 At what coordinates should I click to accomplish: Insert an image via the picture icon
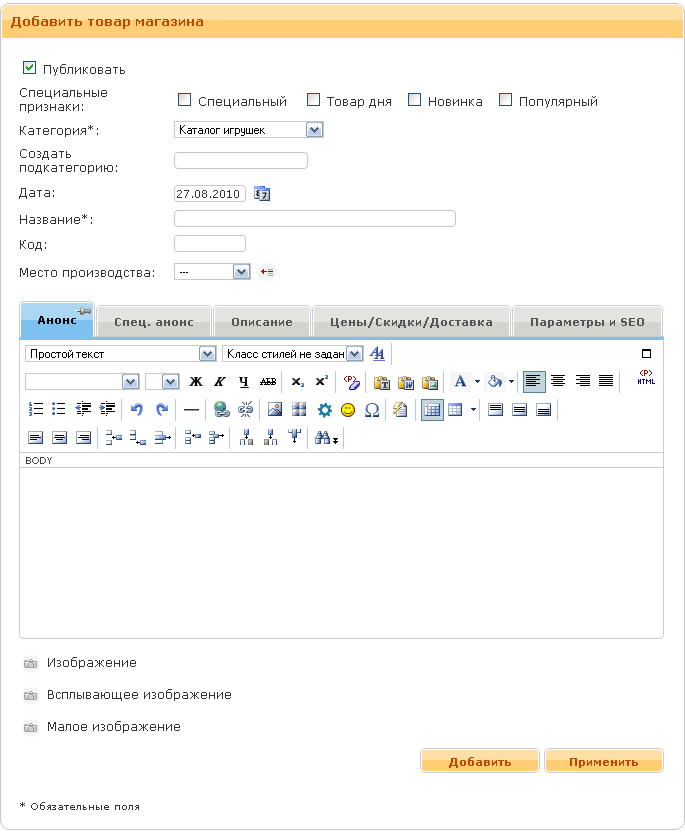pyautogui.click(x=275, y=409)
